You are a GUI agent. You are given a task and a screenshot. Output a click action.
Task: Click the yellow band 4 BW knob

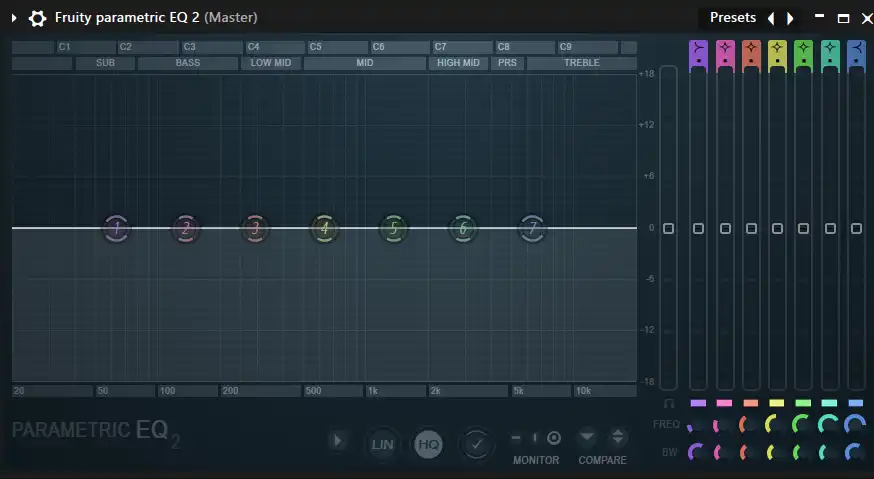pos(776,452)
